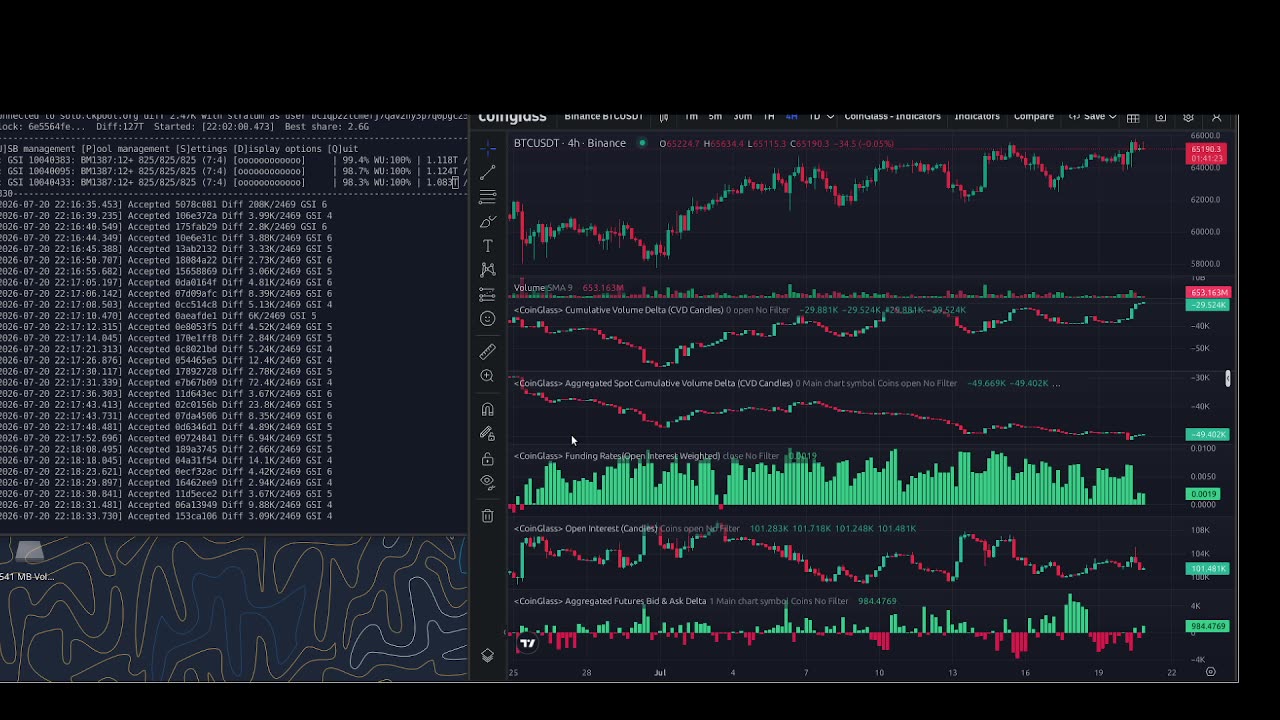Click the Funding Rates indicator title

[x=617, y=456]
